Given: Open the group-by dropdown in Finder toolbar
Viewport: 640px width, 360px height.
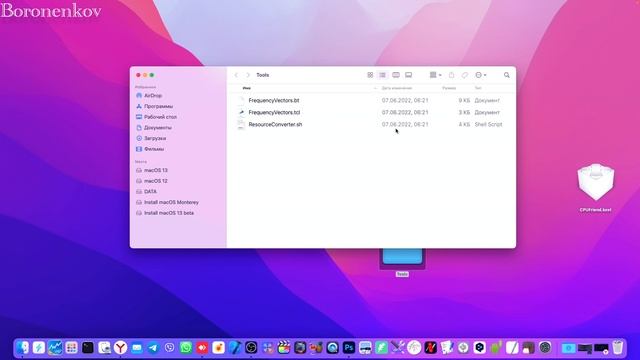Looking at the screenshot, I should [435, 75].
